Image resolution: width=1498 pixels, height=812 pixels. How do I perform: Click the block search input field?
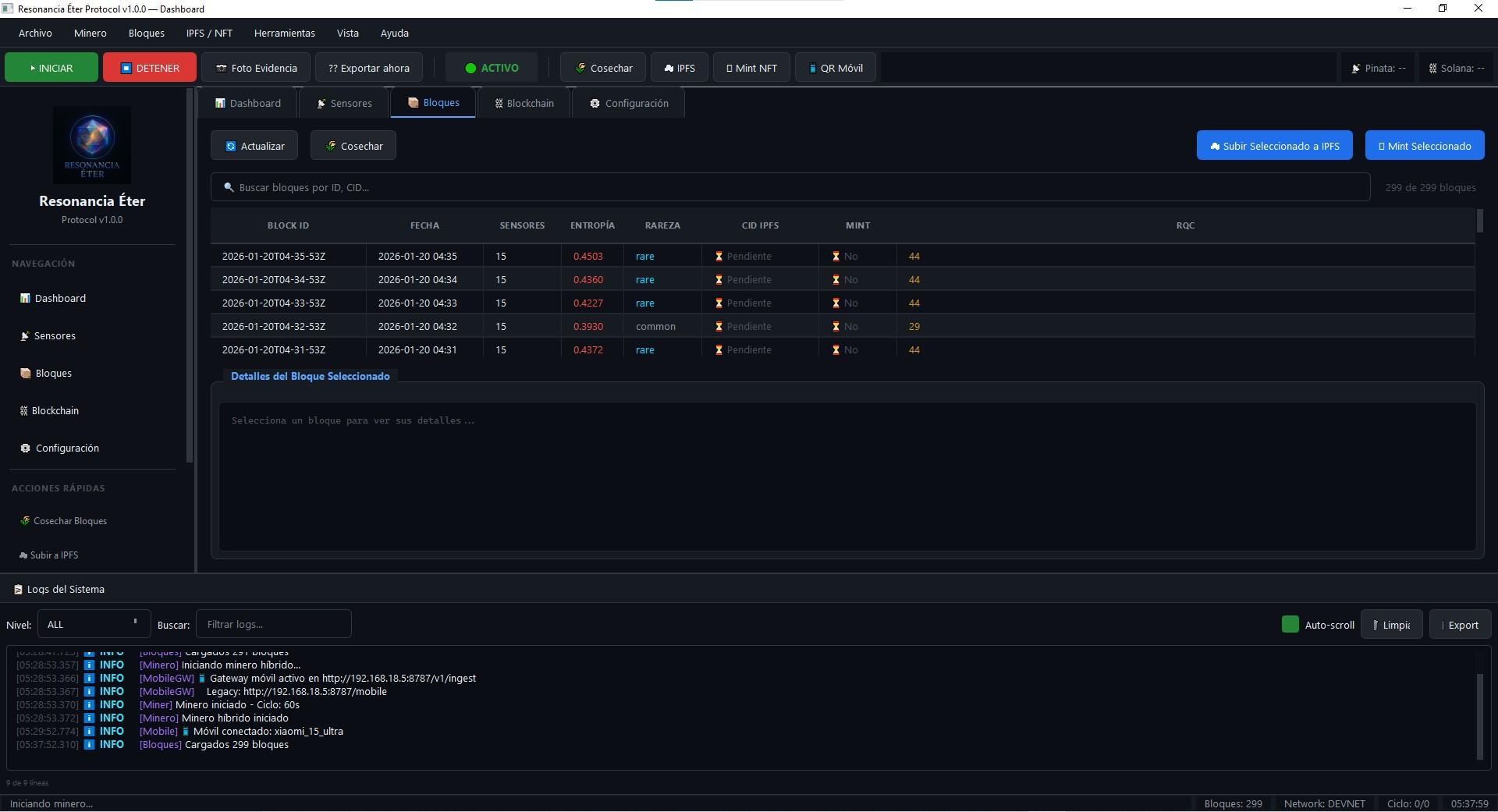[x=790, y=188]
